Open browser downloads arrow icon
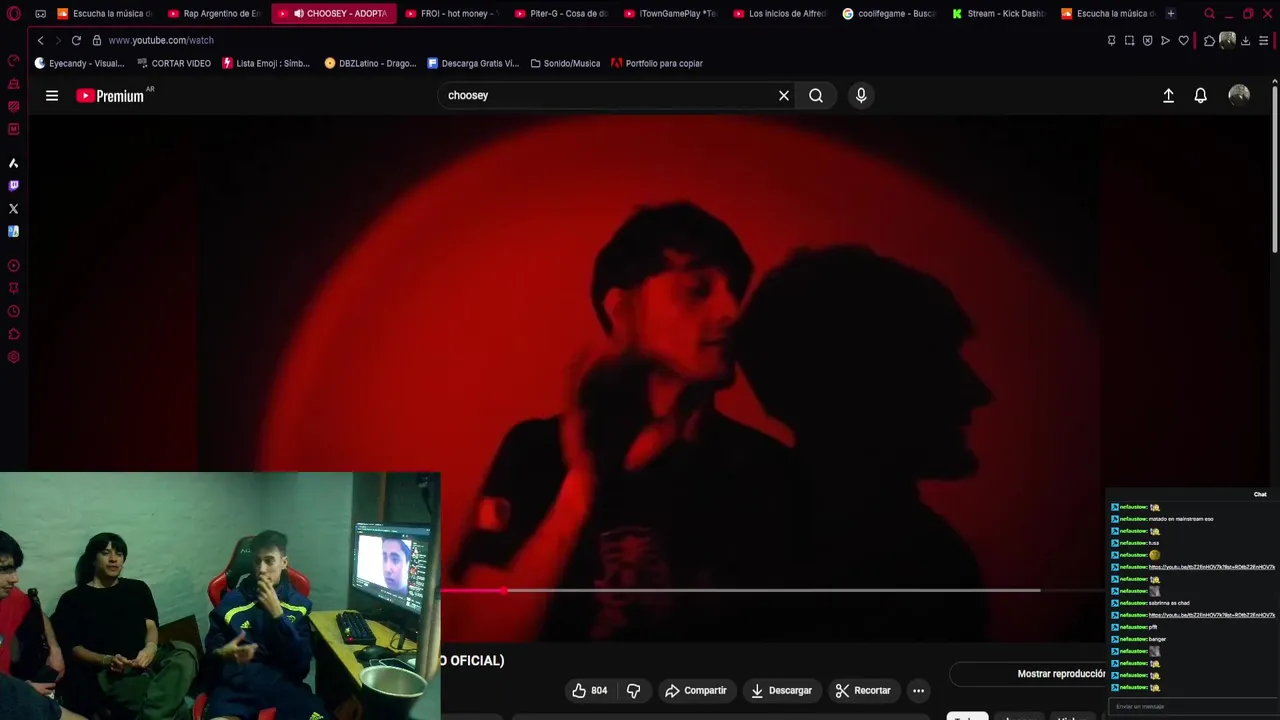Image resolution: width=1280 pixels, height=720 pixels. [1245, 41]
